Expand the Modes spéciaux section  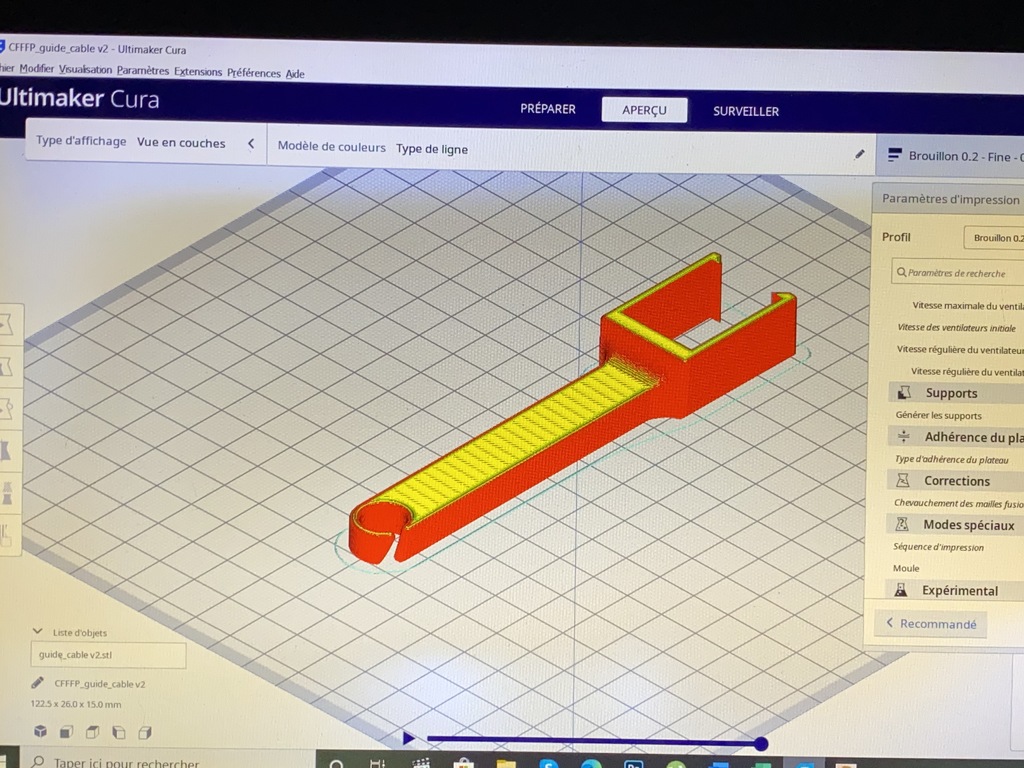[x=954, y=524]
